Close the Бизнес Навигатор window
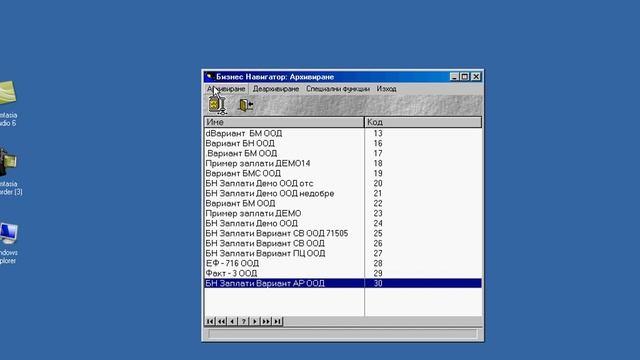Image resolution: width=640 pixels, height=360 pixels. (476, 77)
